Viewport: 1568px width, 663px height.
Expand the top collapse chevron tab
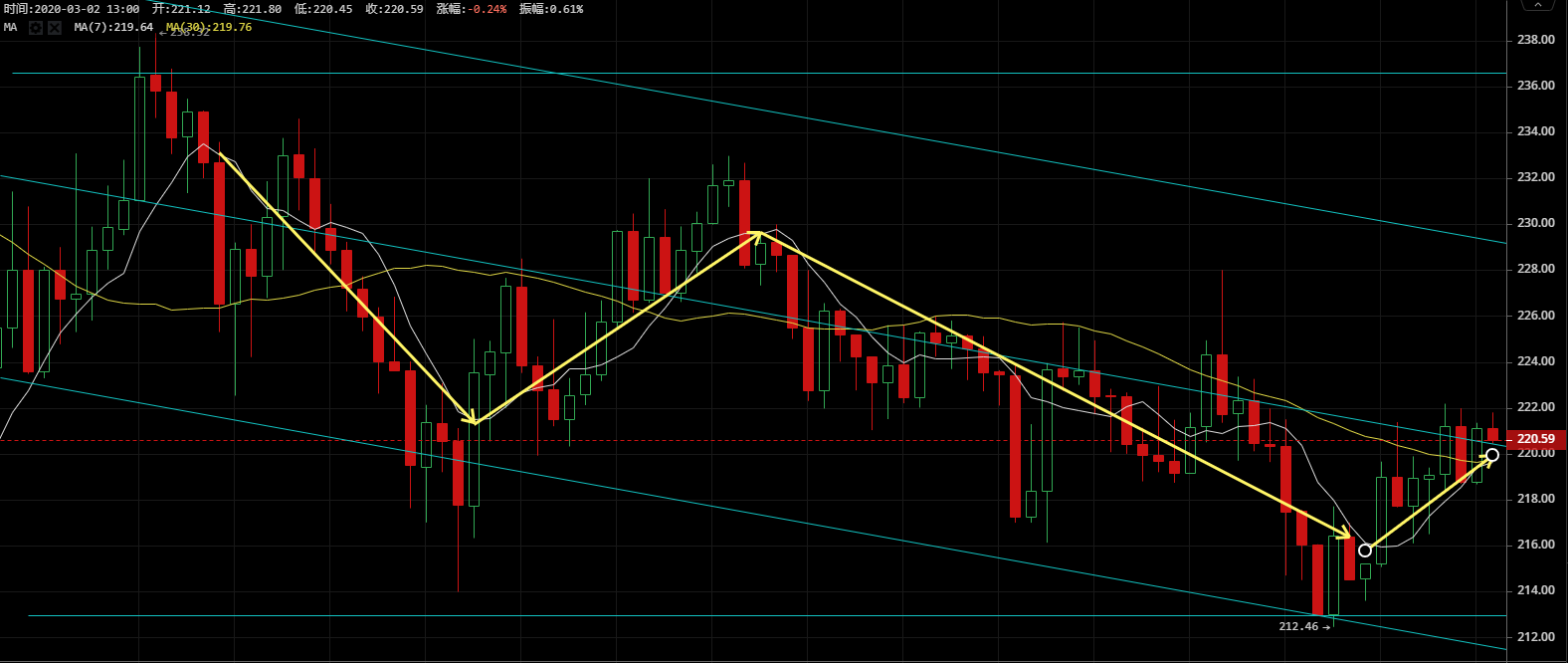tap(1538, 5)
